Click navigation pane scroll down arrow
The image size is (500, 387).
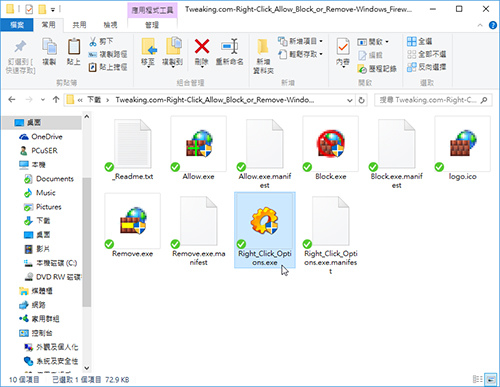click(87, 368)
